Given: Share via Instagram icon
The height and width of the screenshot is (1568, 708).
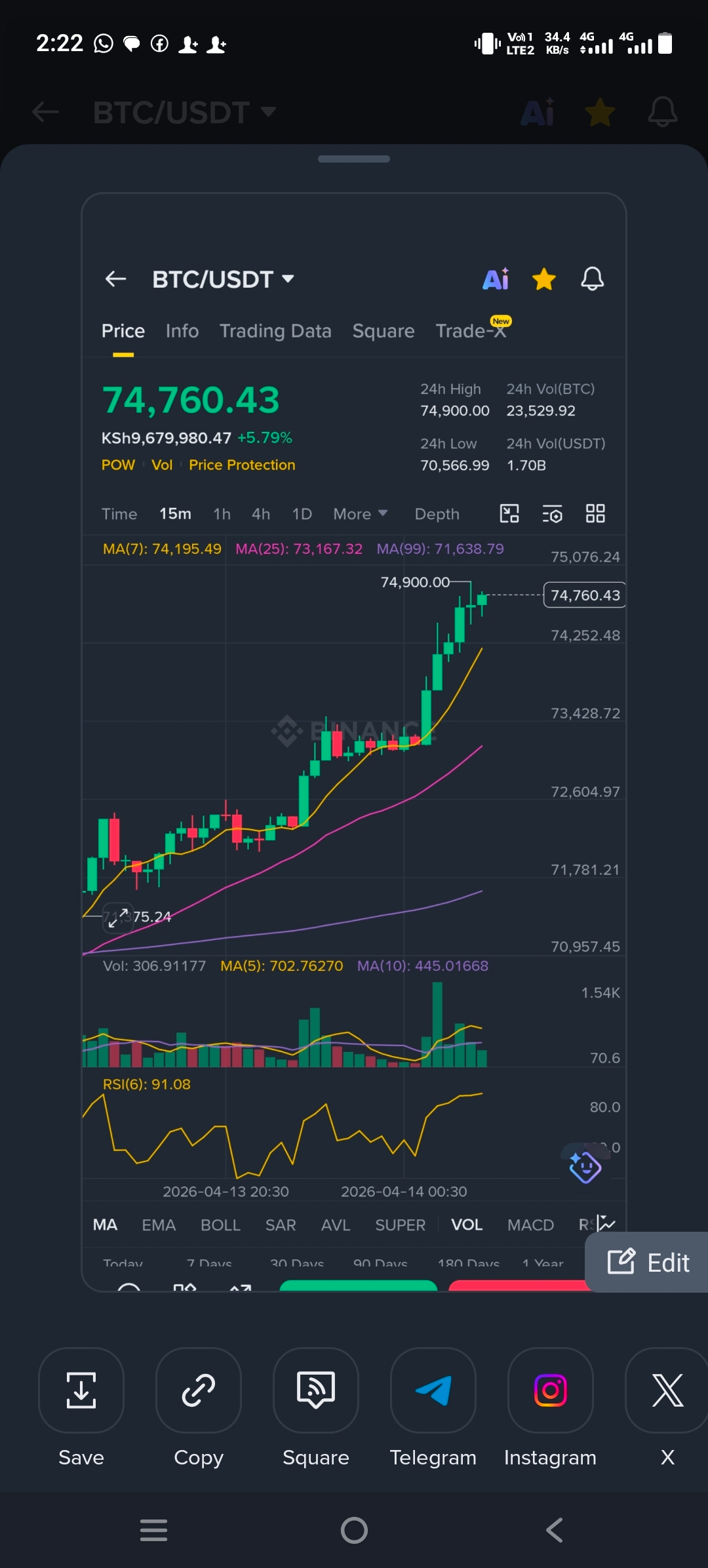Looking at the screenshot, I should click(551, 1390).
